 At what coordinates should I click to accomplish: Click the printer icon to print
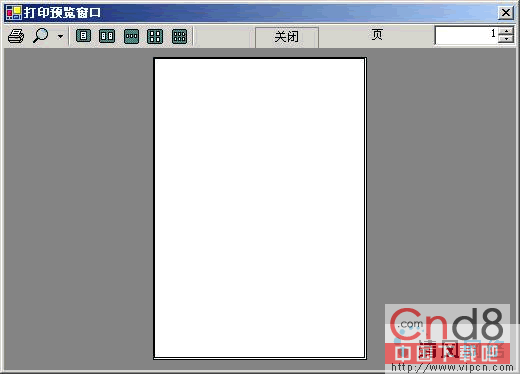click(16, 36)
